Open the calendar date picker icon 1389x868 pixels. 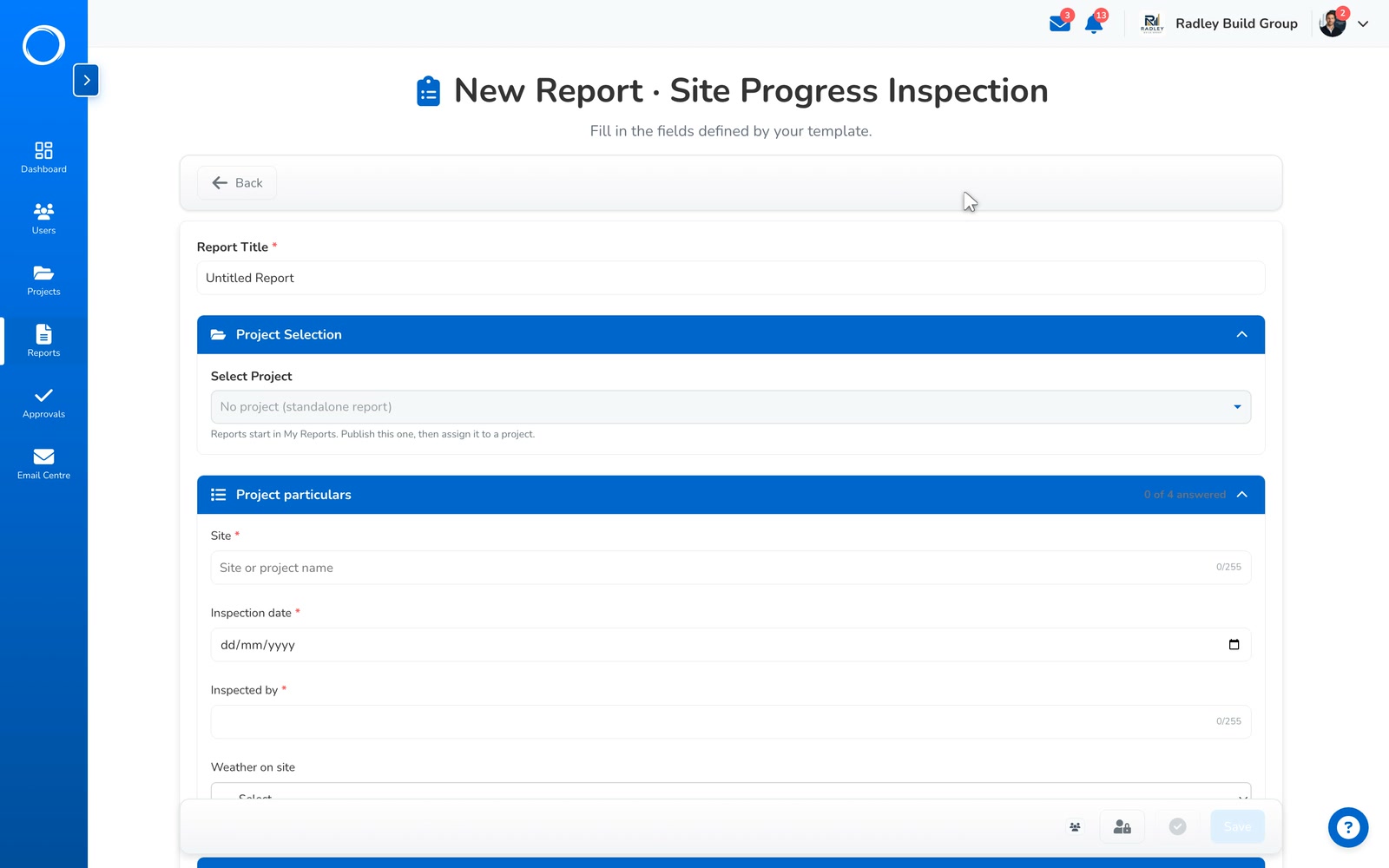pyautogui.click(x=1234, y=645)
